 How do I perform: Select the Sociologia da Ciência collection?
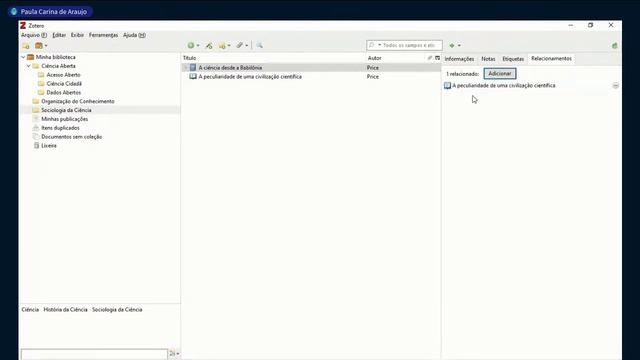click(x=66, y=110)
